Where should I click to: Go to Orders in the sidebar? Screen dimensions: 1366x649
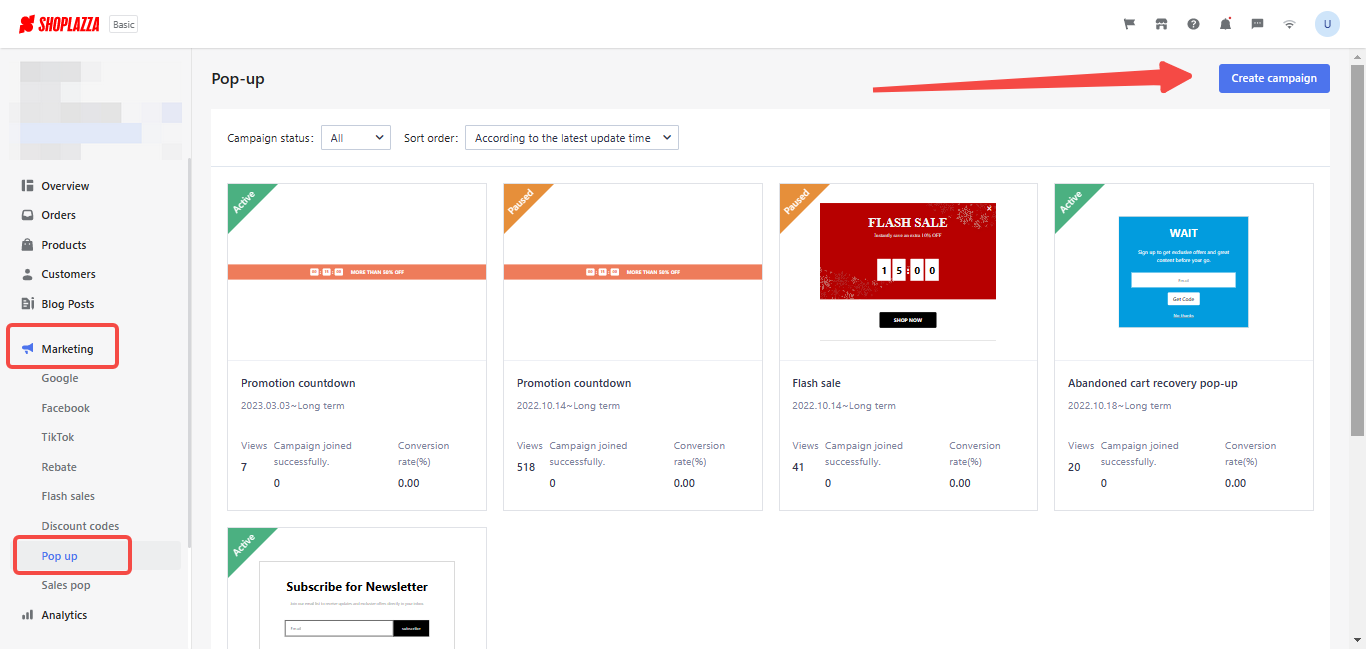click(58, 215)
